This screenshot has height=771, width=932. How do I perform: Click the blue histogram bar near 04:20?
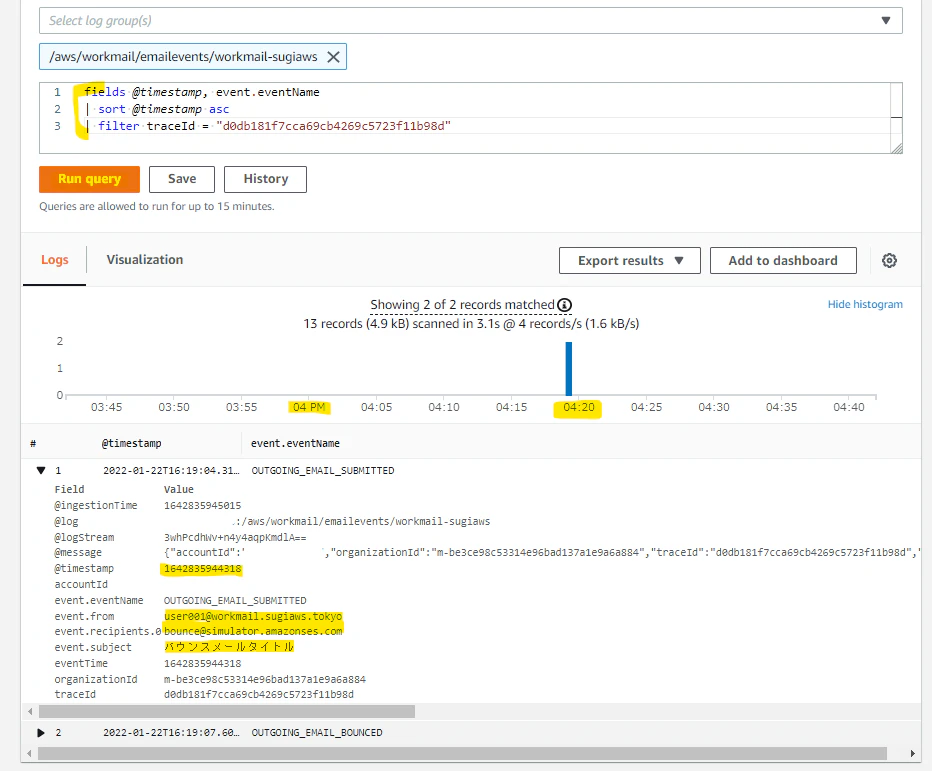pyautogui.click(x=569, y=369)
